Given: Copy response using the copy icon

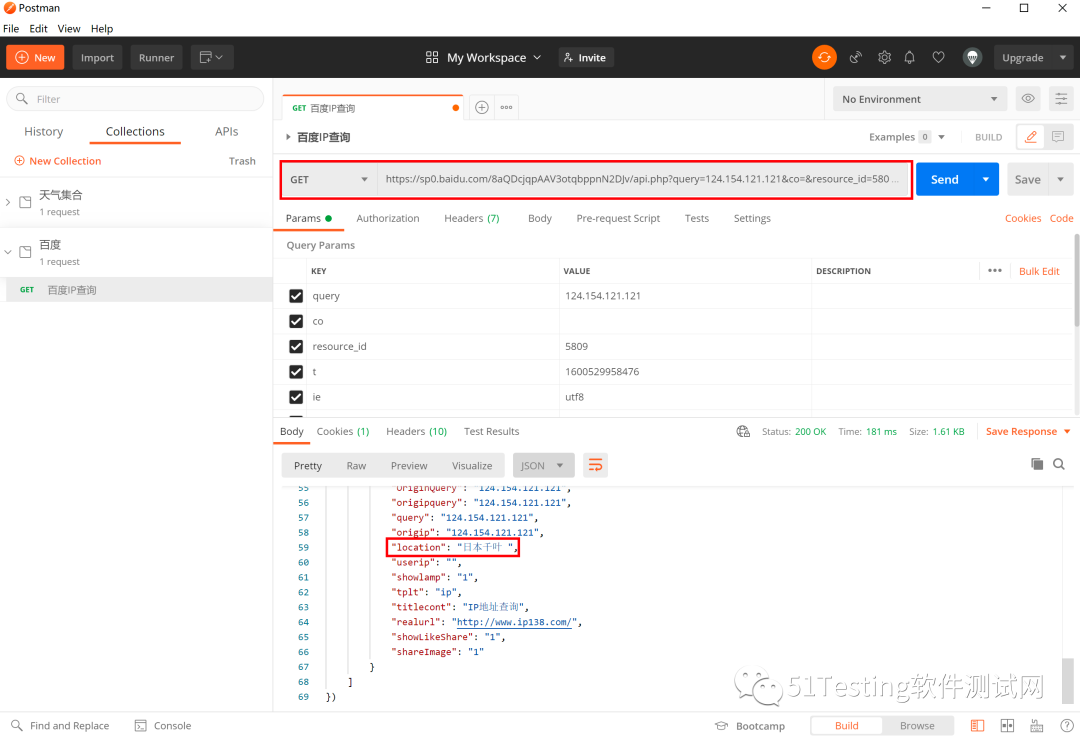Looking at the screenshot, I should [x=1037, y=464].
